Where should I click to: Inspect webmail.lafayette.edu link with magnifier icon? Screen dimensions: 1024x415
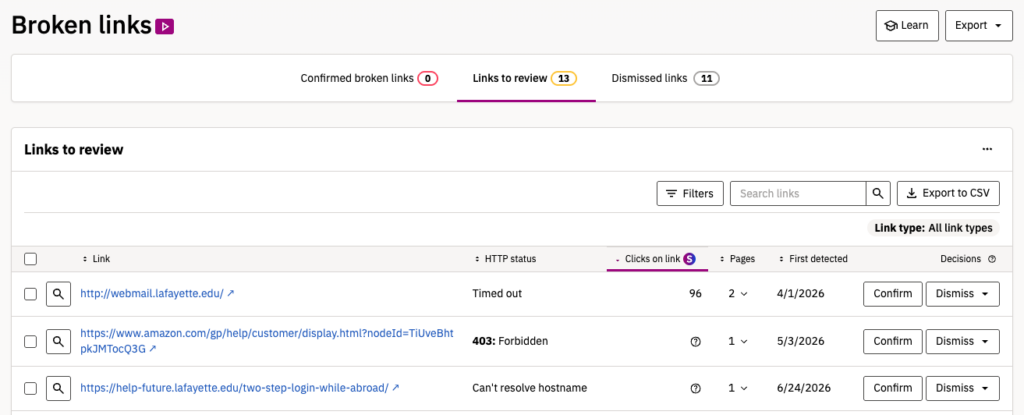[58, 294]
